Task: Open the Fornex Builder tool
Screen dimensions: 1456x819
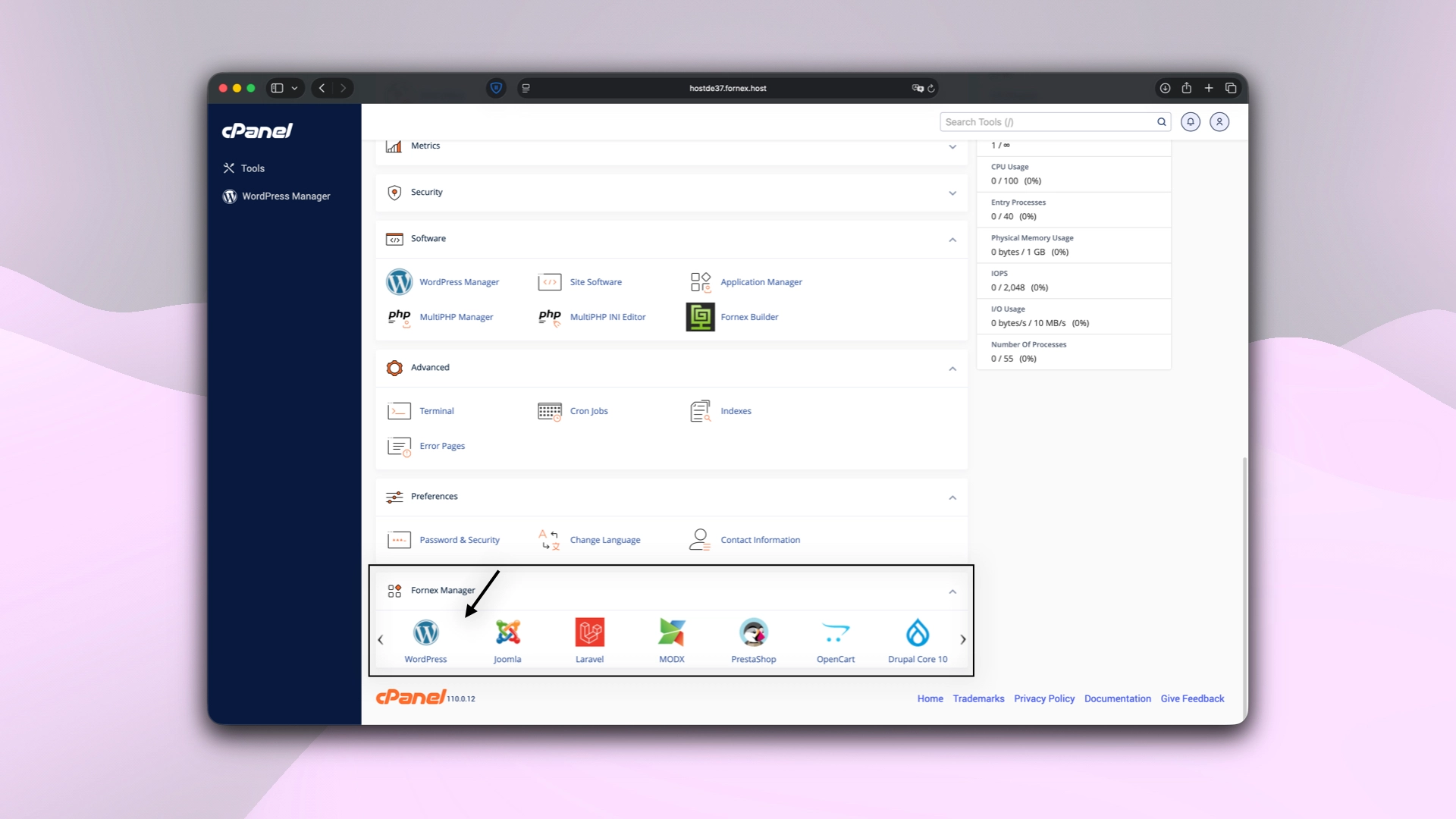Action: pos(749,316)
